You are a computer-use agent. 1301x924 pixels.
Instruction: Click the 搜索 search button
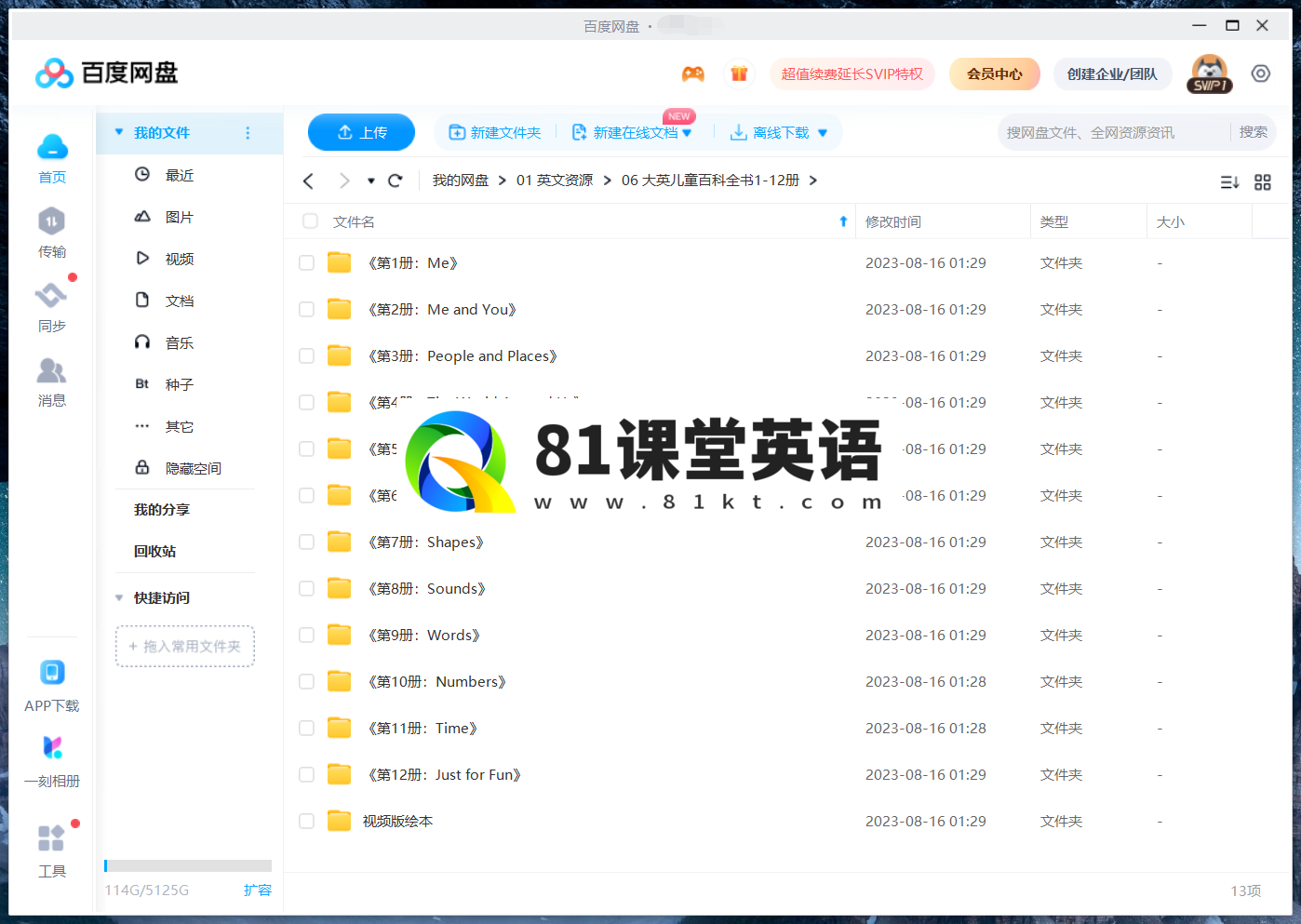click(1254, 132)
